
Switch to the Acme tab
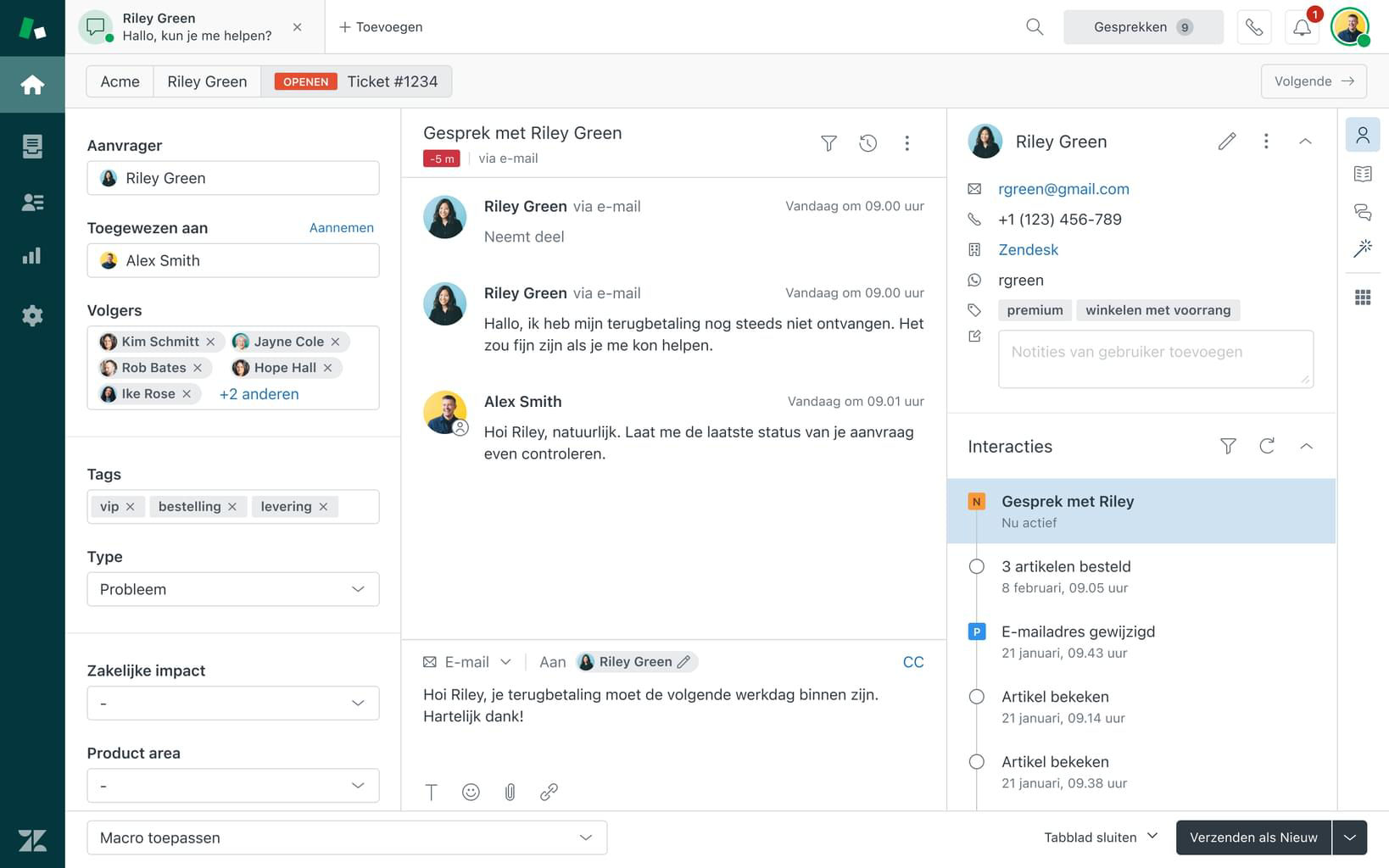tap(120, 81)
